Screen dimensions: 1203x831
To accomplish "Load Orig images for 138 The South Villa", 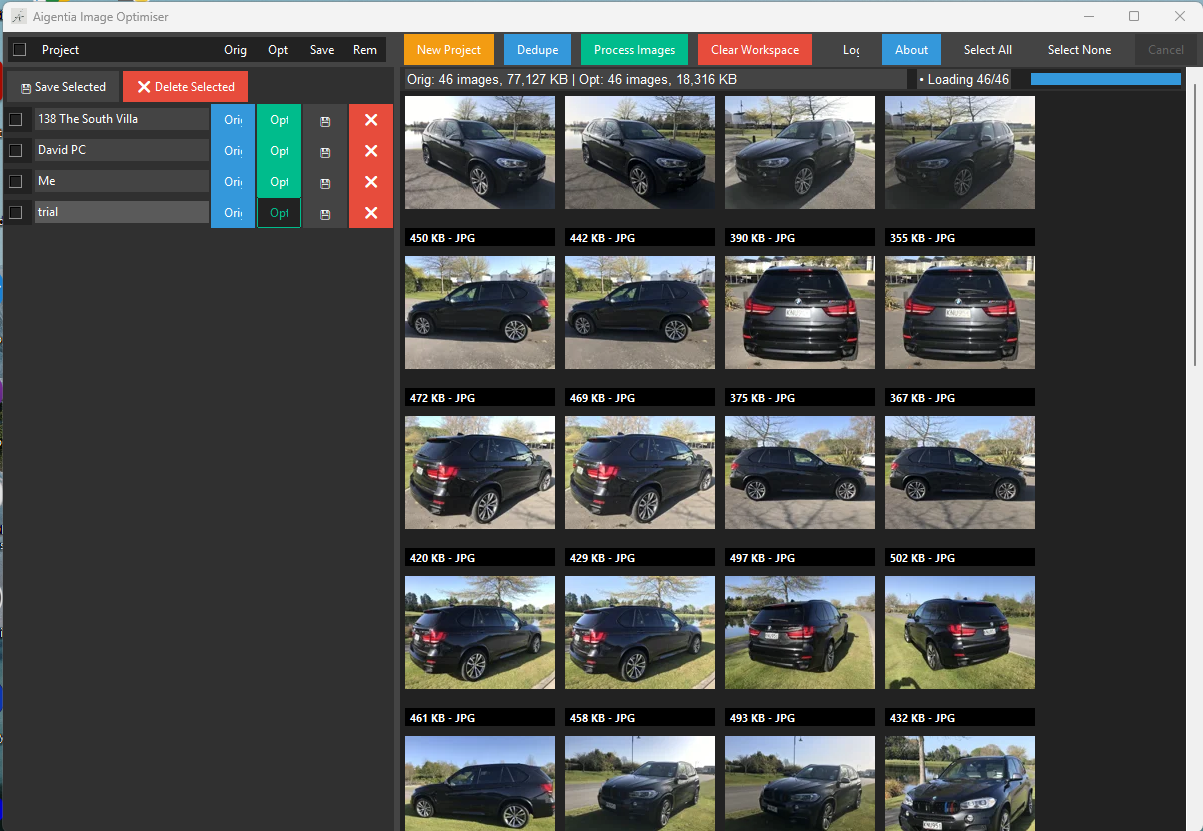I will click(x=233, y=120).
